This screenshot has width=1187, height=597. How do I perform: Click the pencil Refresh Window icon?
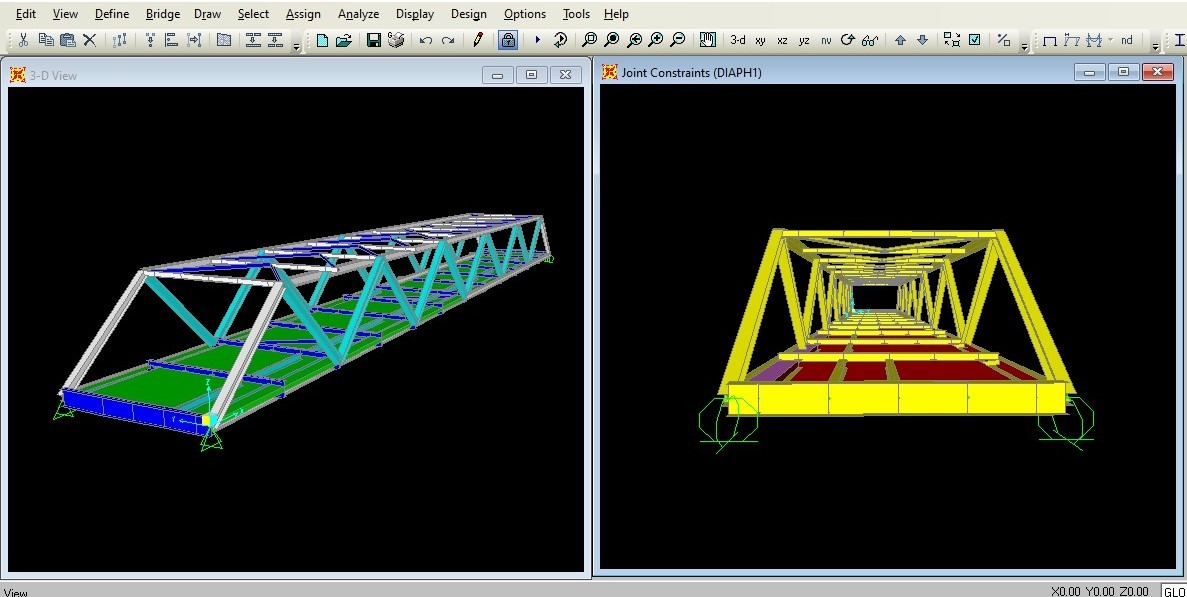pos(478,40)
